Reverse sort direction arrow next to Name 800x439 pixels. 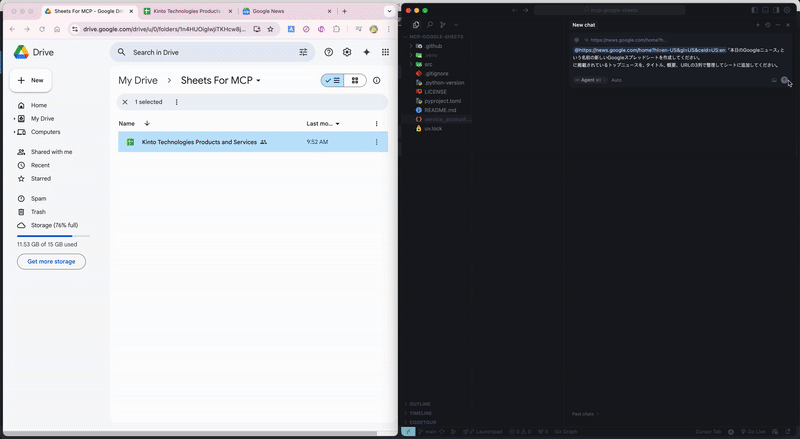click(x=147, y=124)
